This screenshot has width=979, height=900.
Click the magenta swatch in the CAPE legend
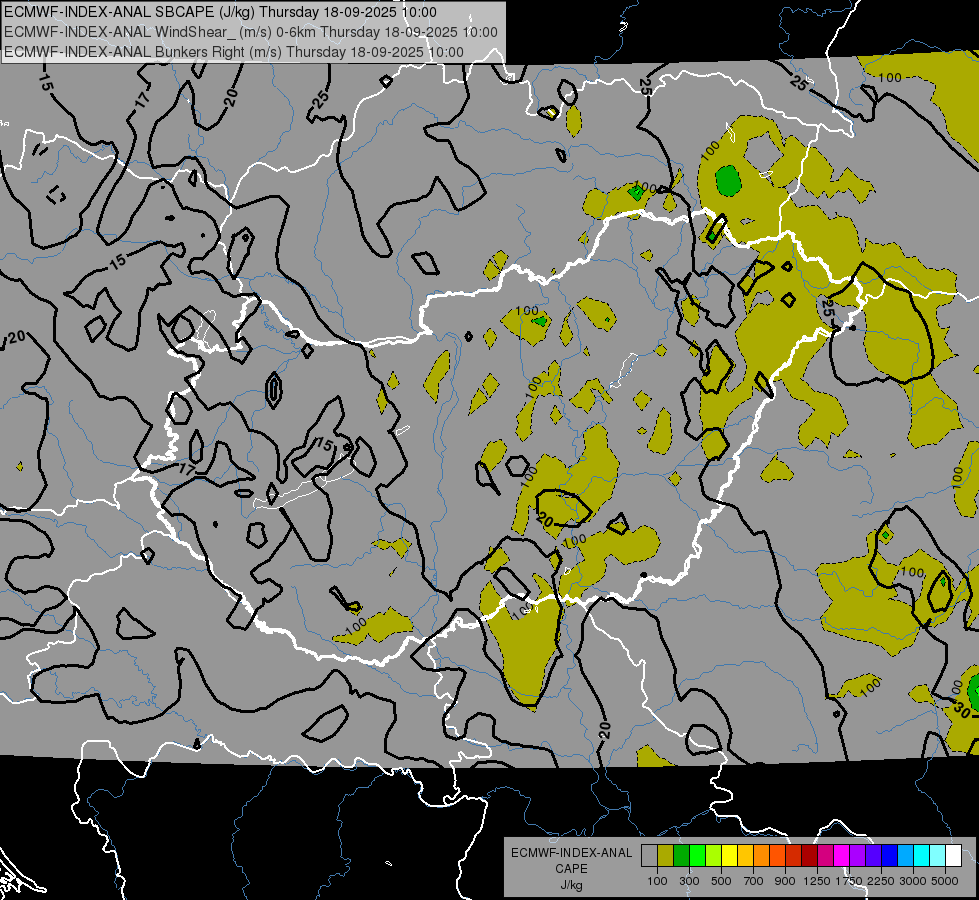841,856
